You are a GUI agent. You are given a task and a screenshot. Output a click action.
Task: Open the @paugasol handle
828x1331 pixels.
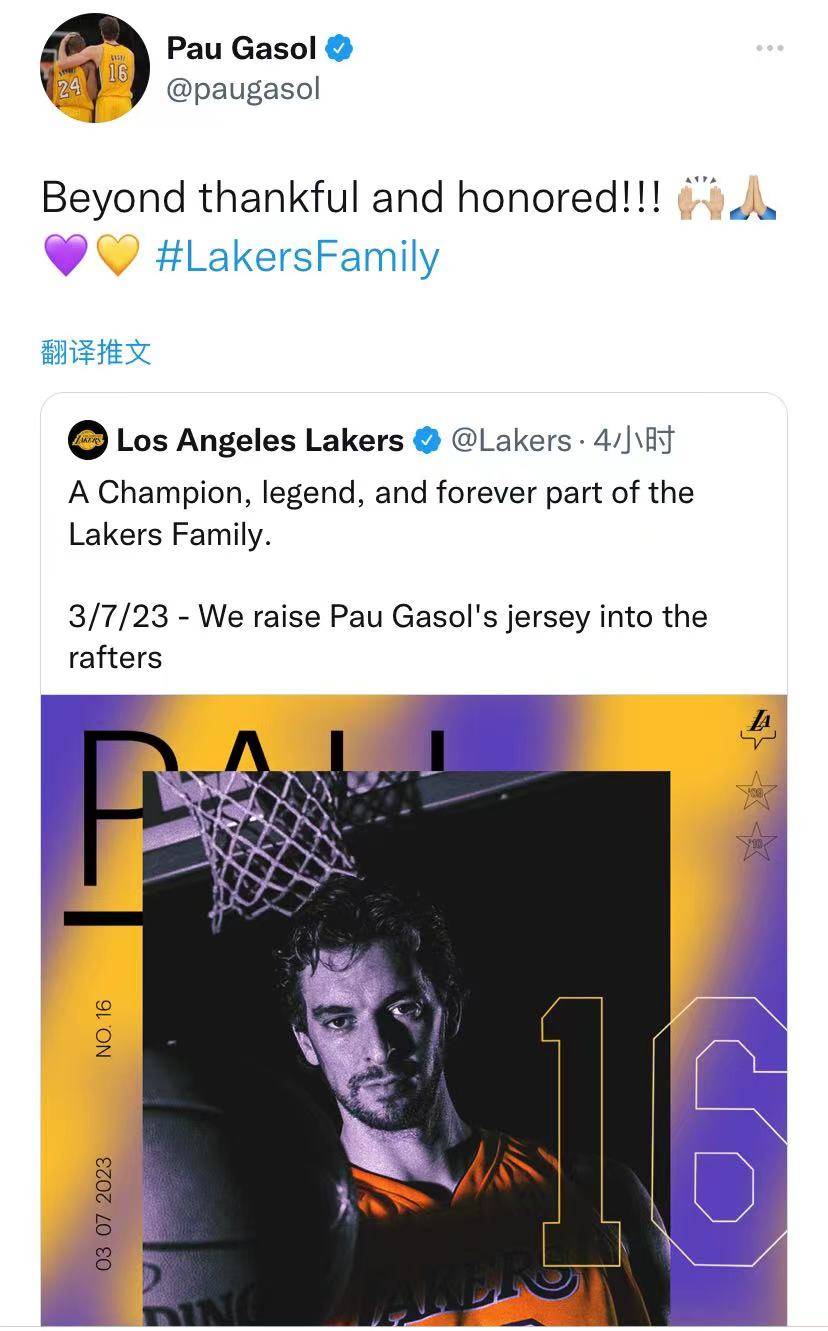pos(243,89)
